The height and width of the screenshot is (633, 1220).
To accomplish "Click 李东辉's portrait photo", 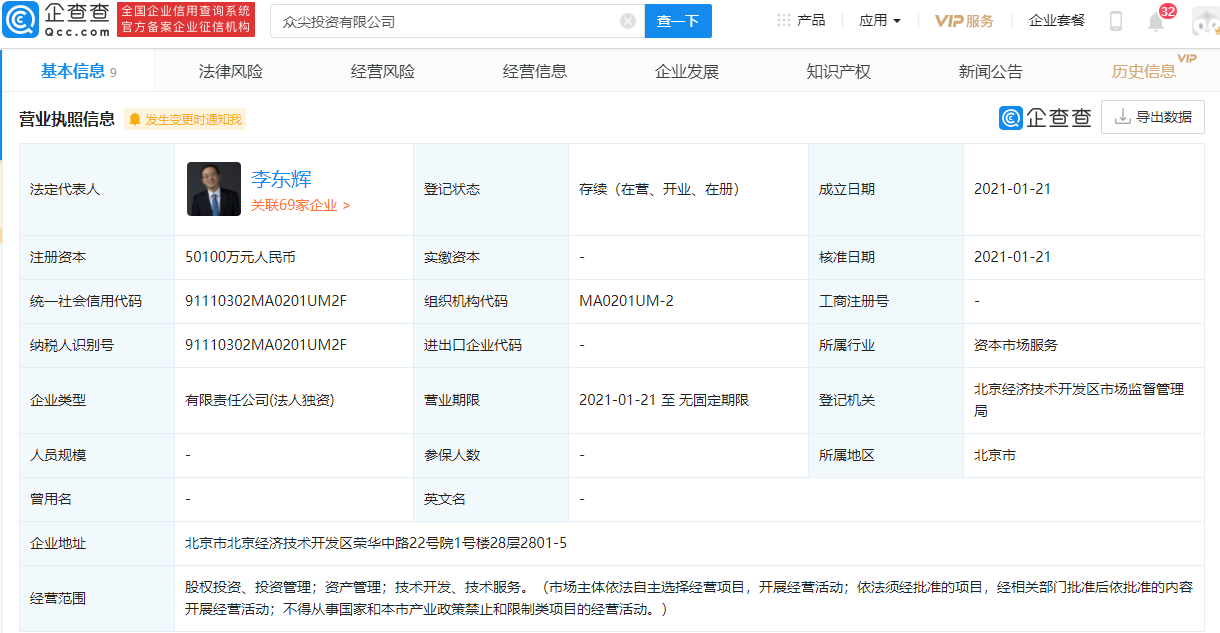I will [213, 189].
